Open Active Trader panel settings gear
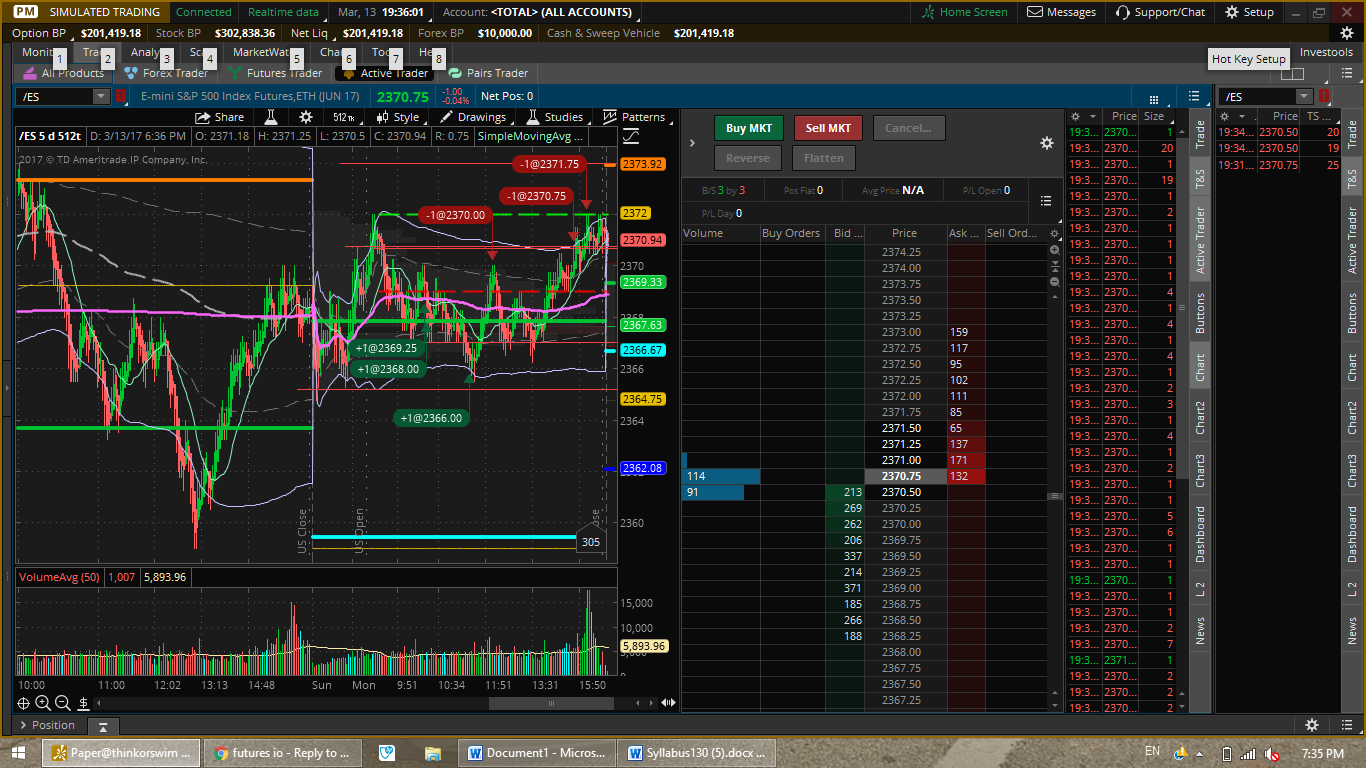 coord(1046,143)
